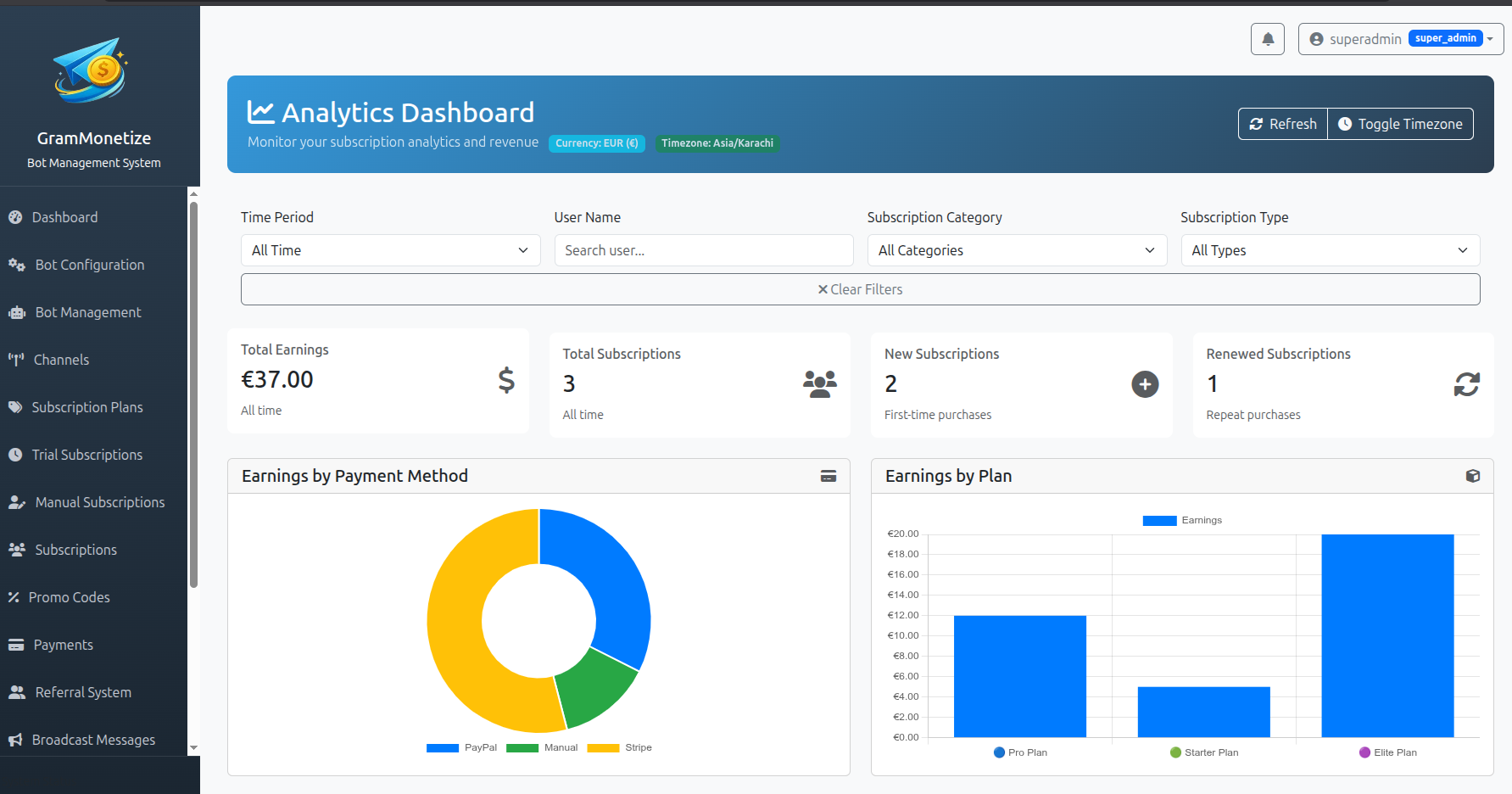Toggle the PayPal legend in donut chart
This screenshot has height=794, width=1512.
462,747
